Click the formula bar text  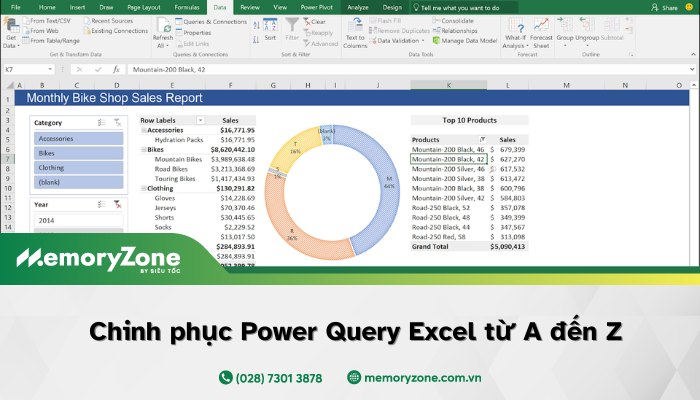point(169,70)
